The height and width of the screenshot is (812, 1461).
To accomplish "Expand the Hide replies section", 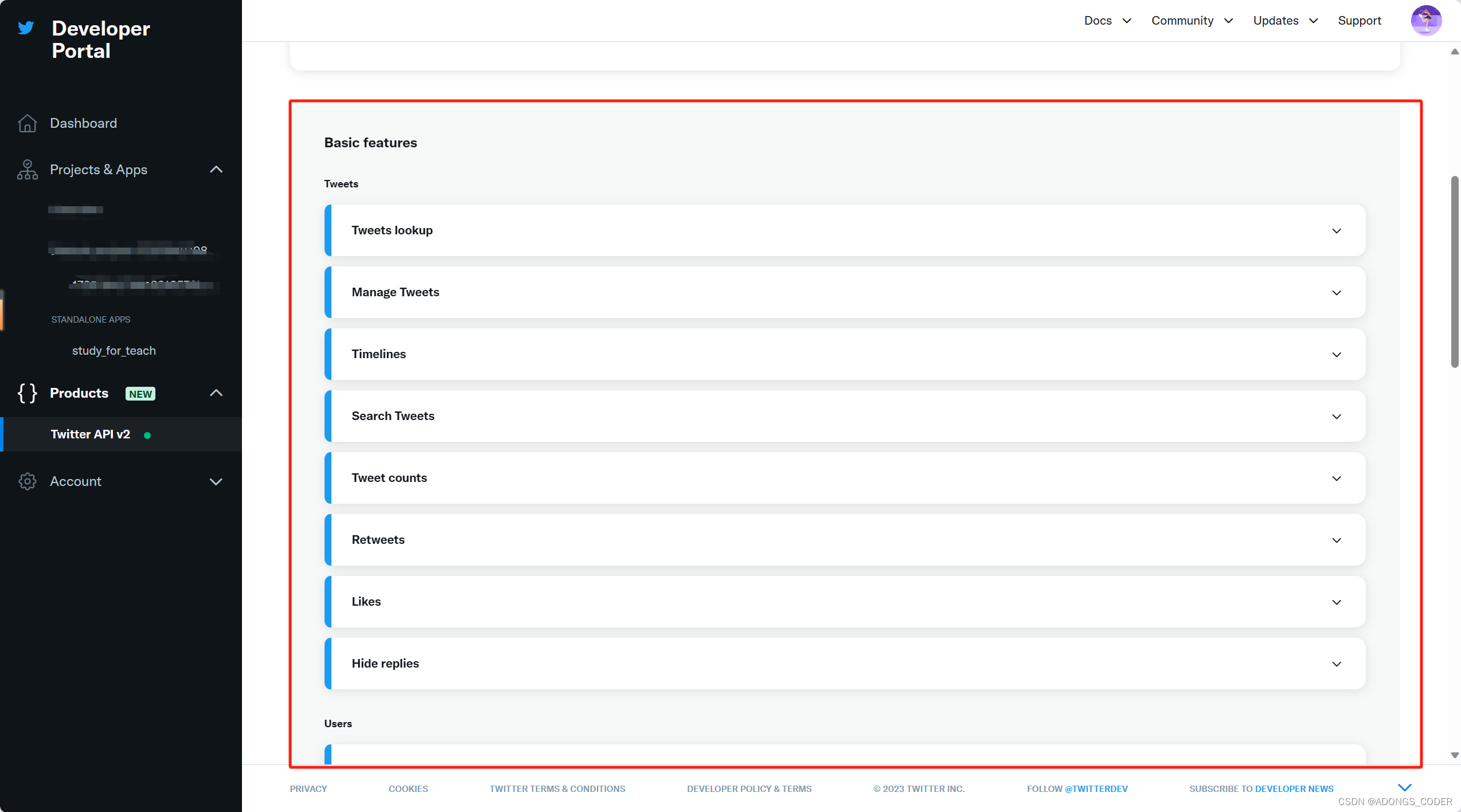I will click(x=1336, y=664).
